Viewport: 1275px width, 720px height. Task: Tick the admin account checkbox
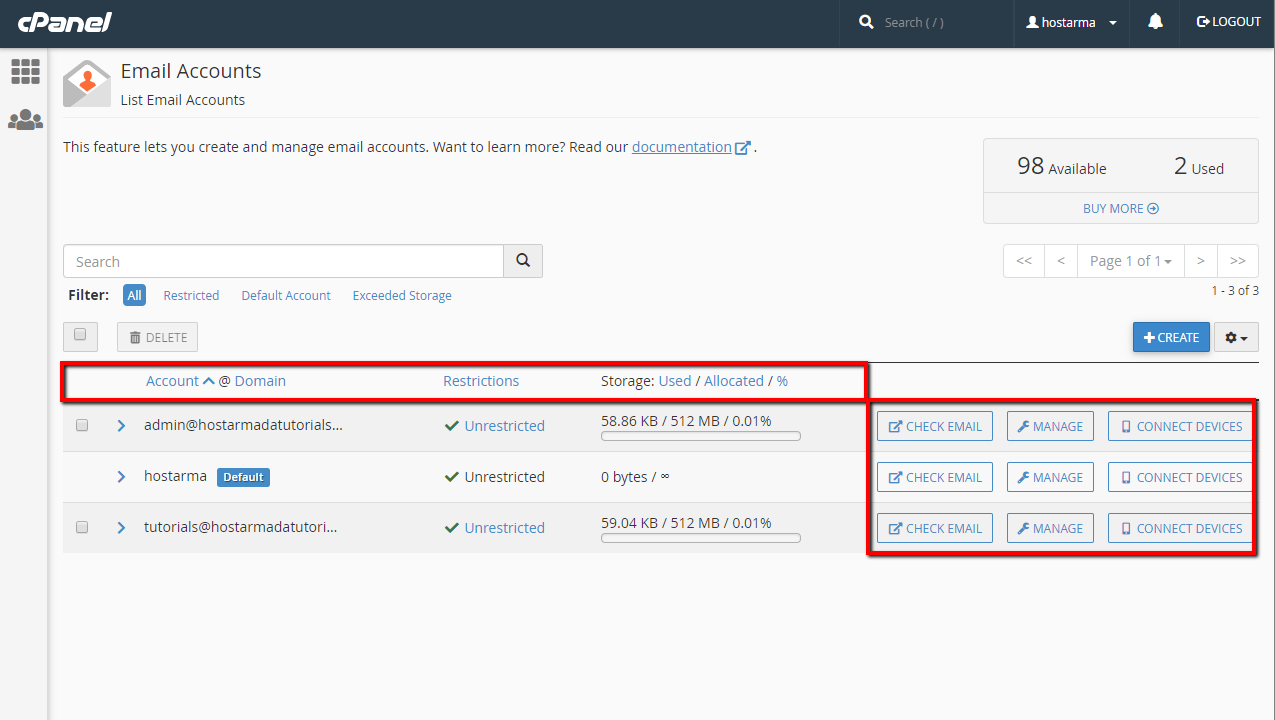click(82, 425)
